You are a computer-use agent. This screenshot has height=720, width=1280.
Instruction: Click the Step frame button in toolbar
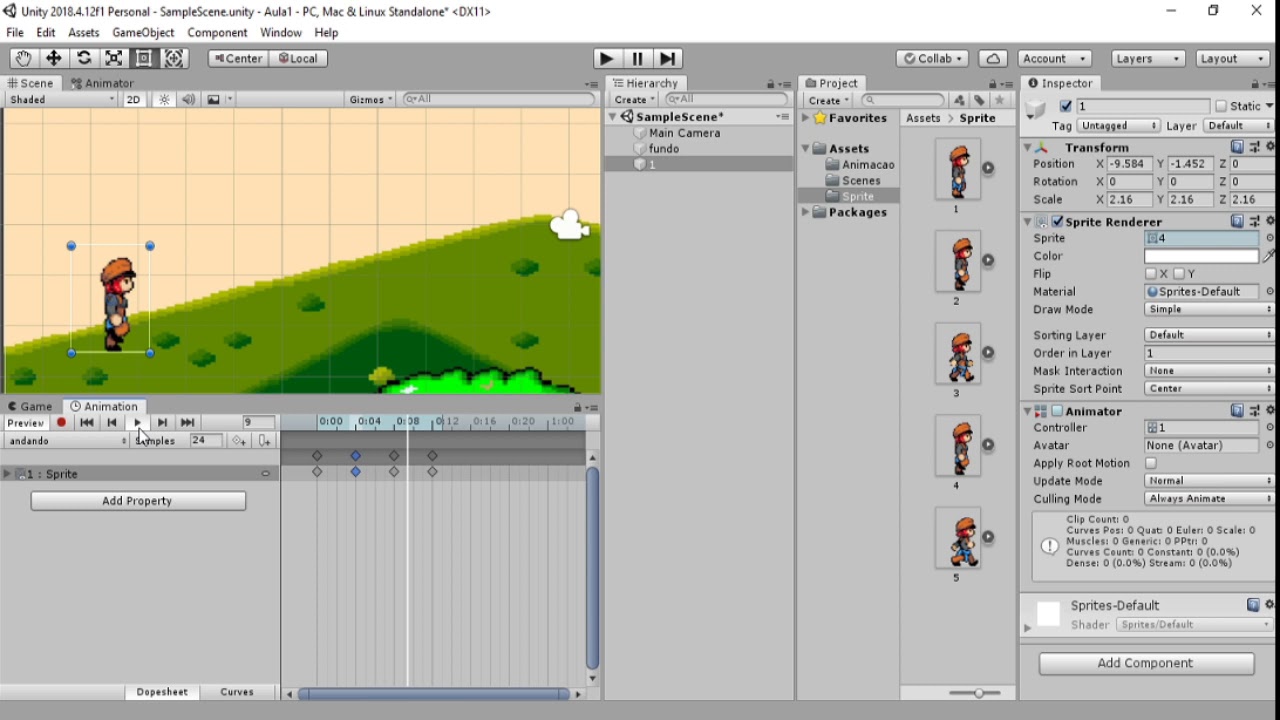click(668, 58)
